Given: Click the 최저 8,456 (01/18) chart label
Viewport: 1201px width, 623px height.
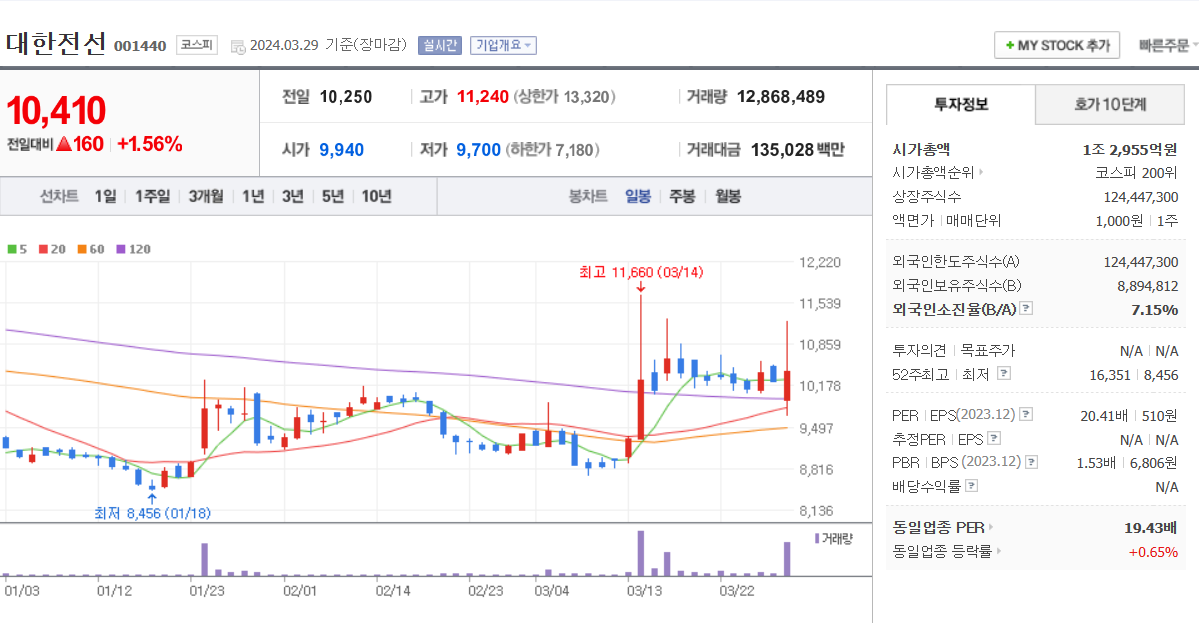Looking at the screenshot, I should coord(152,513).
